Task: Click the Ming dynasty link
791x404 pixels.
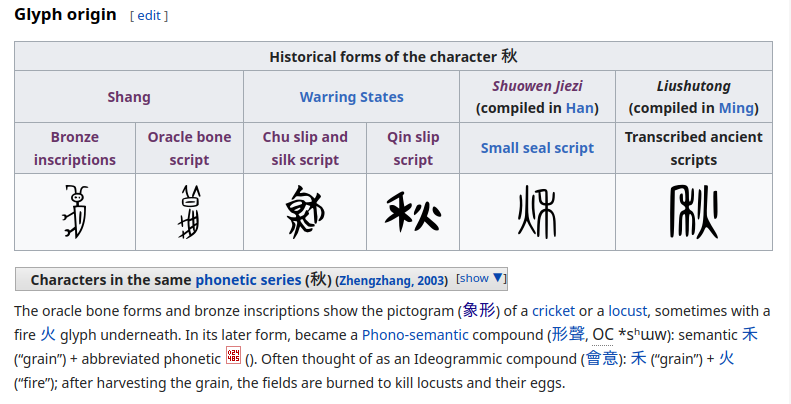Action: pos(737,108)
